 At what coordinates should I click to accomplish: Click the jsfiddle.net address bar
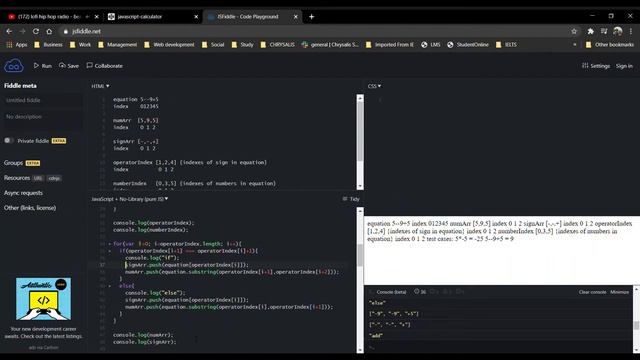coord(318,31)
